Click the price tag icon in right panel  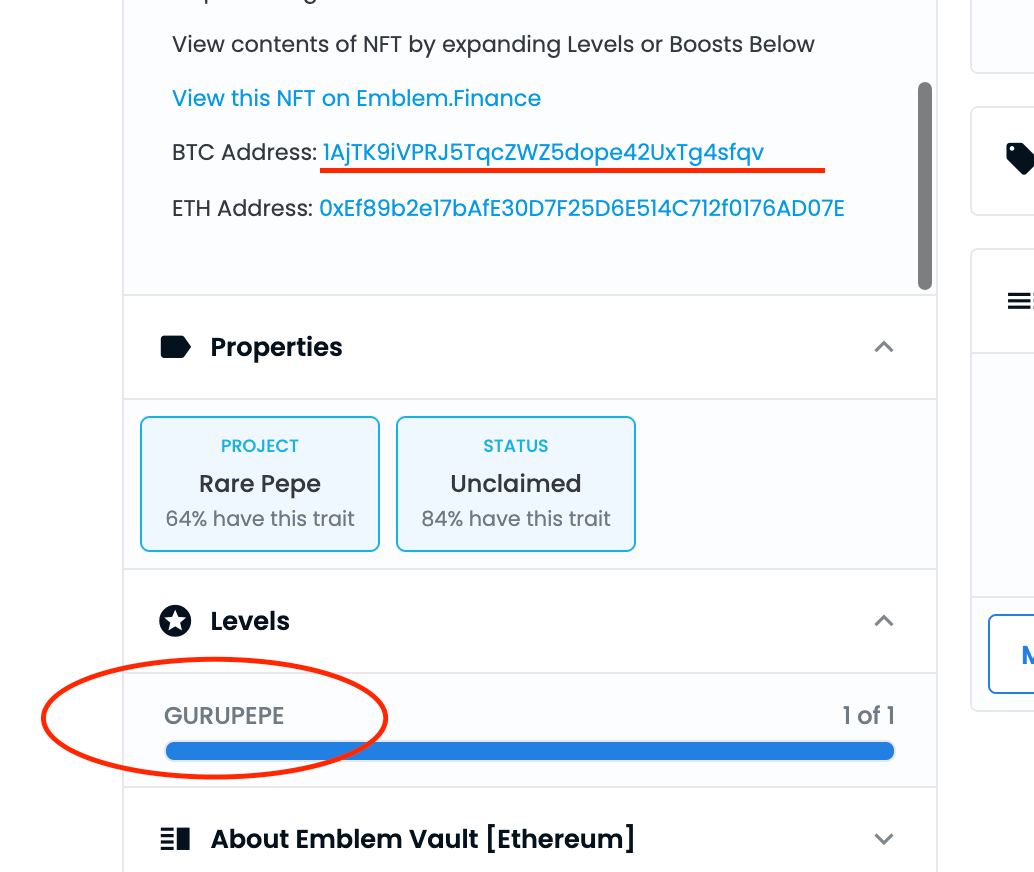coord(1019,158)
